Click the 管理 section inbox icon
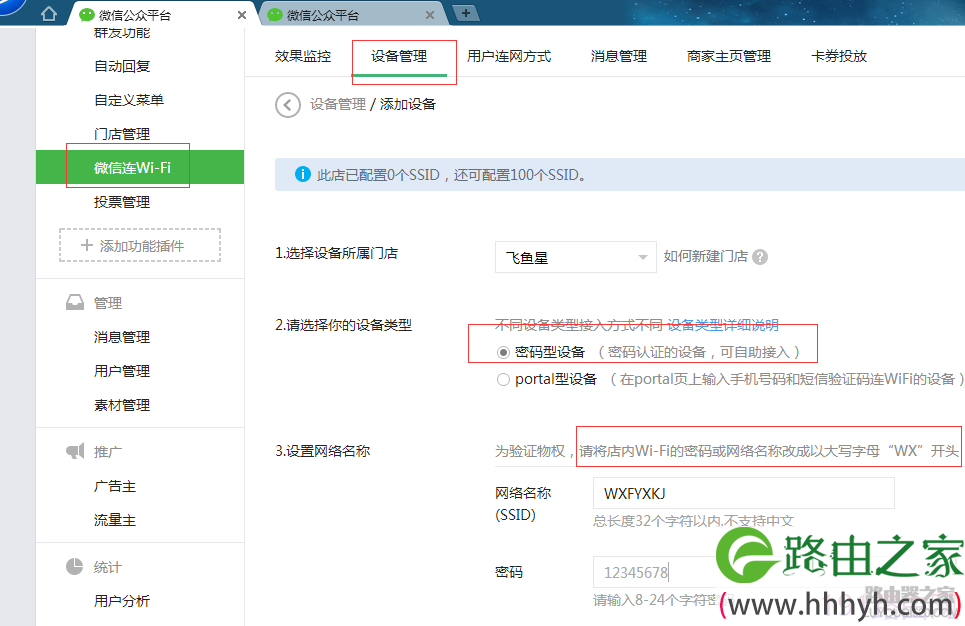The width and height of the screenshot is (965, 626). pyautogui.click(x=74, y=302)
